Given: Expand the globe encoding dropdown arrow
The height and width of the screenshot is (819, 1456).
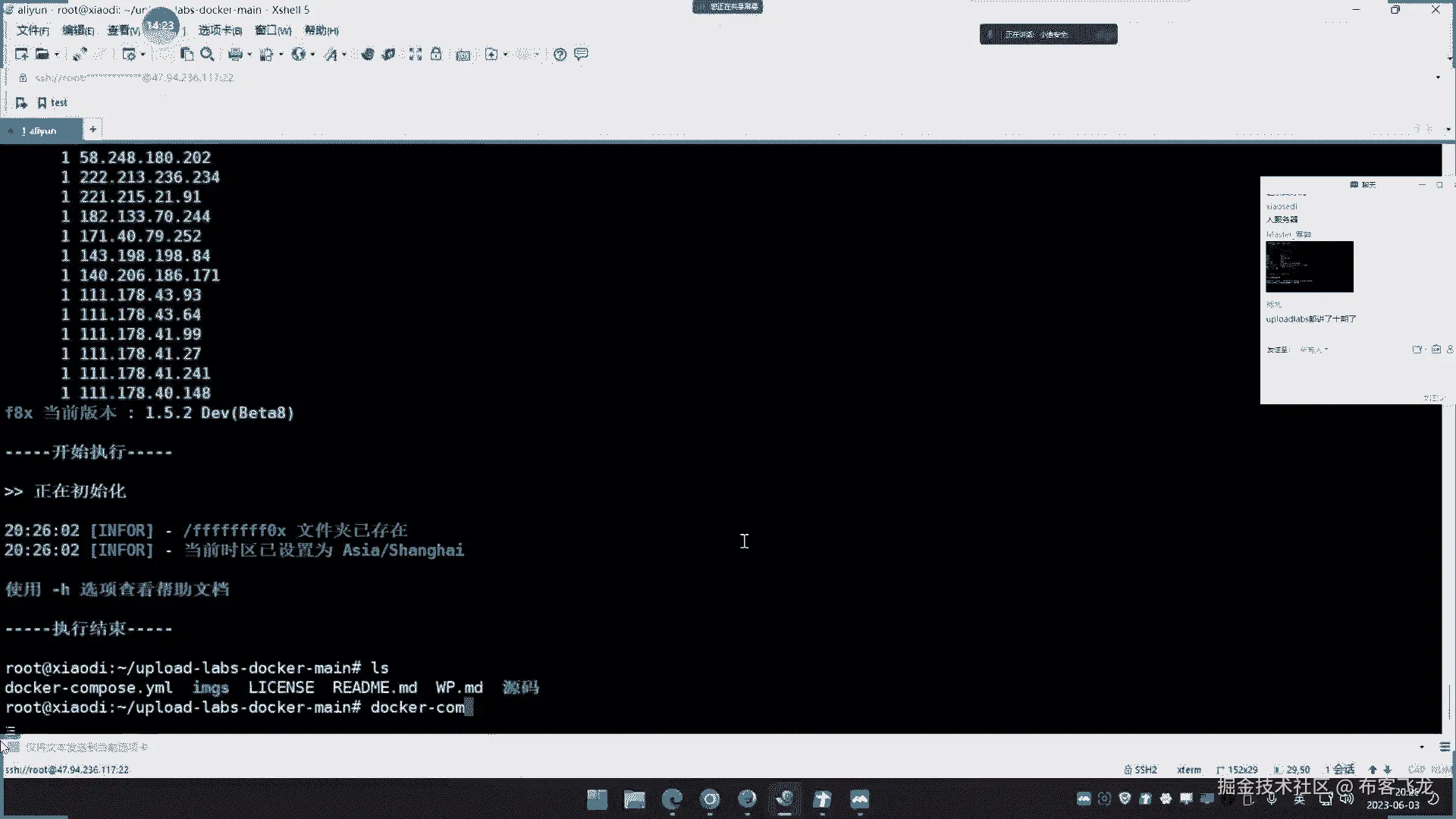Looking at the screenshot, I should click(x=312, y=55).
